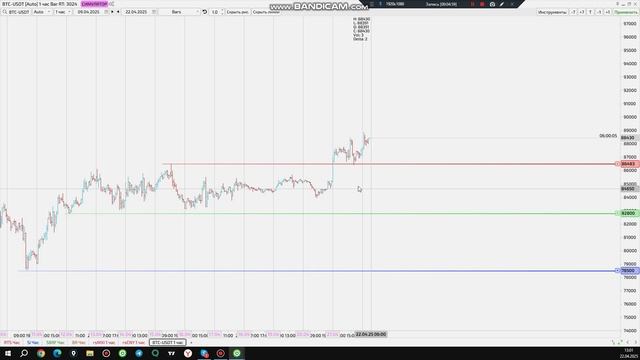The height and width of the screenshot is (360, 640).
Task: Open Yandex Browser from taskbar
Action: (x=188, y=353)
